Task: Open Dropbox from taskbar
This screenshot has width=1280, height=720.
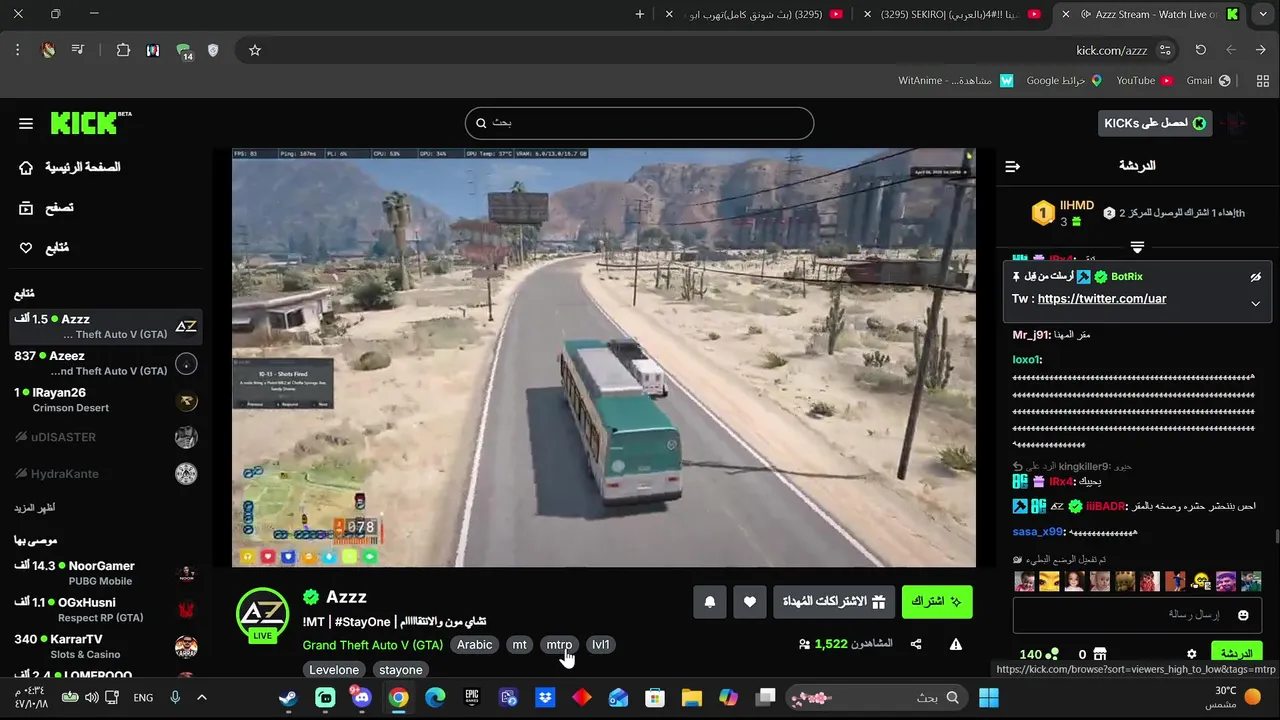Action: (x=545, y=698)
